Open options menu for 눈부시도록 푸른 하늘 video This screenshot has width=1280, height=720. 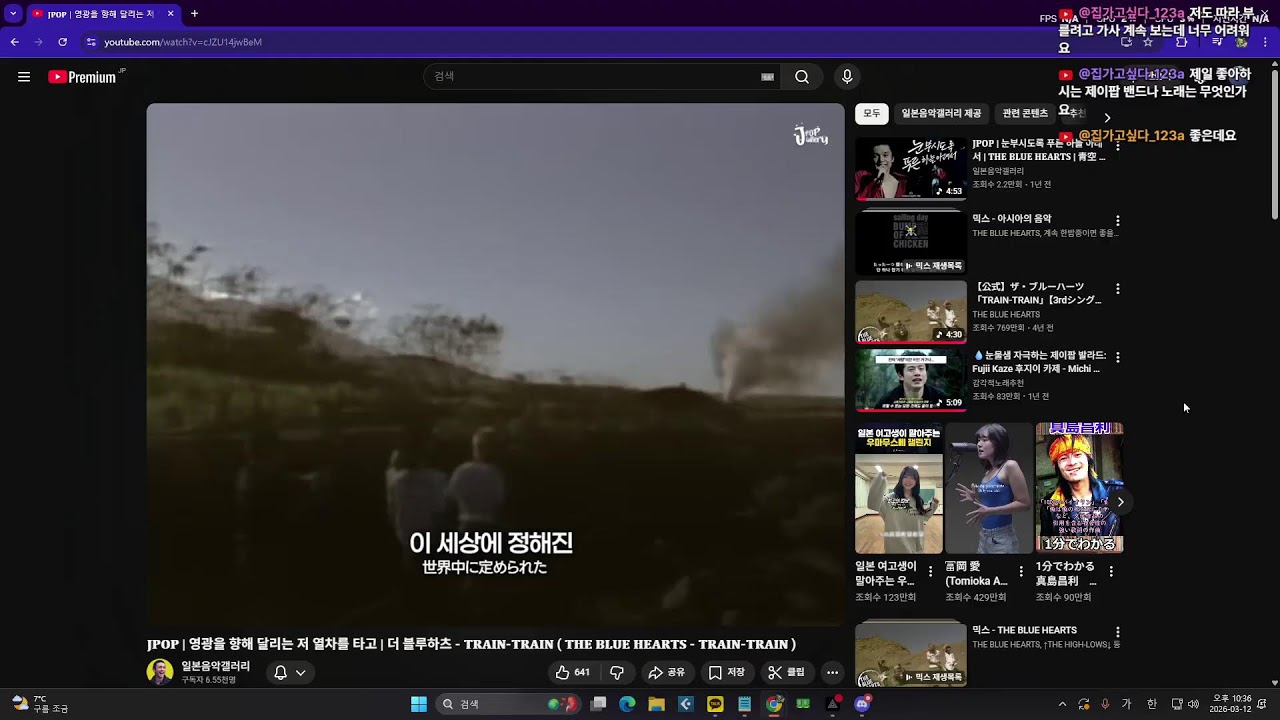point(1118,147)
